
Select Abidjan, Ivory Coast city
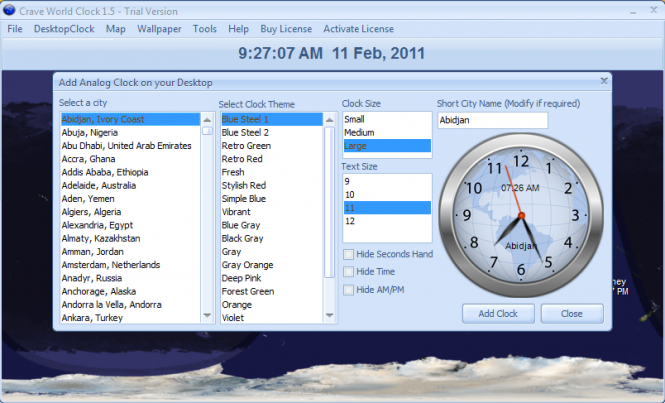click(130, 119)
